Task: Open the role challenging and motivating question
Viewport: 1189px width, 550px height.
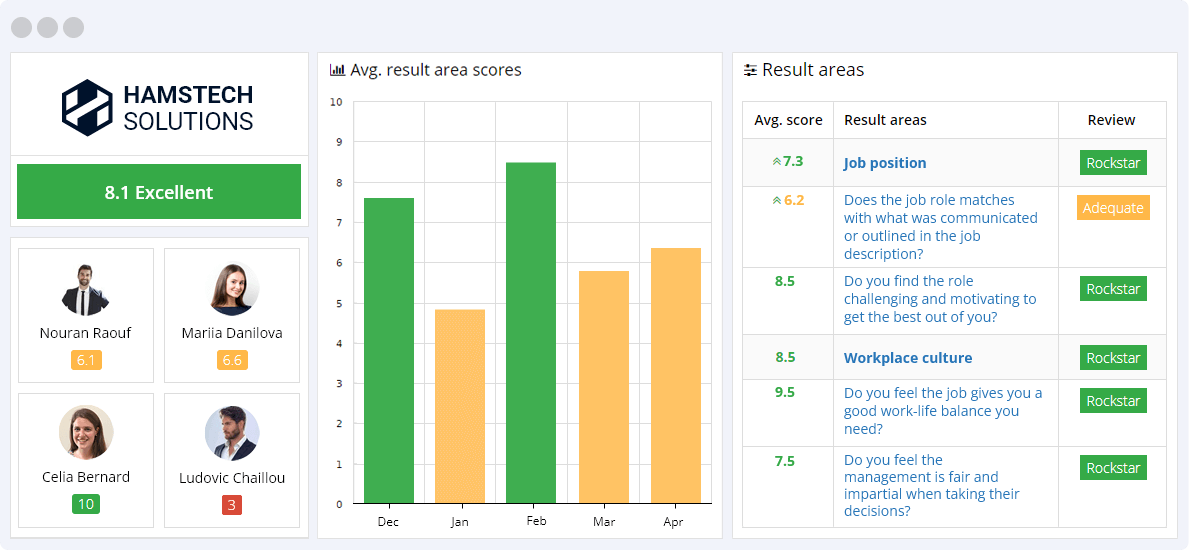Action: click(940, 299)
